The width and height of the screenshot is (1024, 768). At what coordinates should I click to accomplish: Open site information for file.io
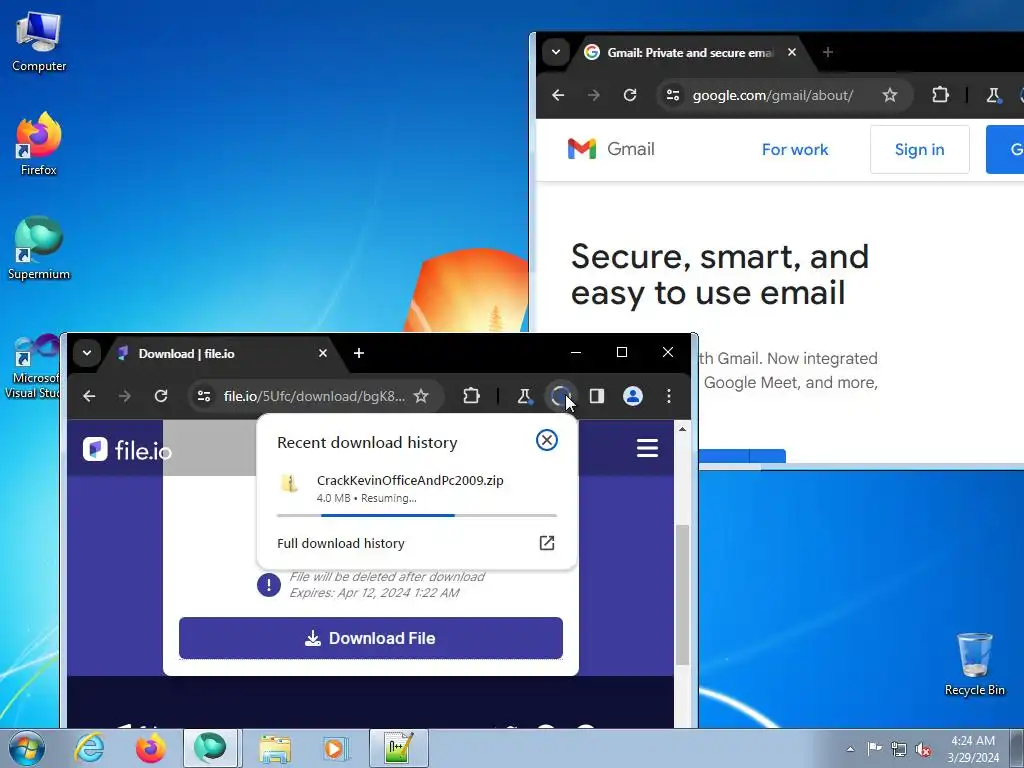(x=204, y=396)
